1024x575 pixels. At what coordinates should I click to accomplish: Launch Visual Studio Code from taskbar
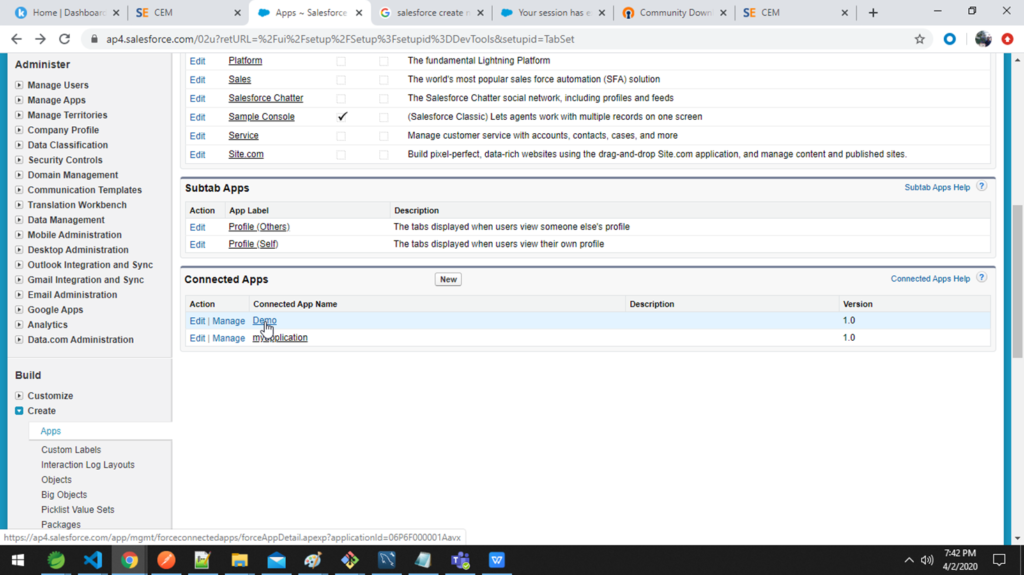click(x=93, y=560)
